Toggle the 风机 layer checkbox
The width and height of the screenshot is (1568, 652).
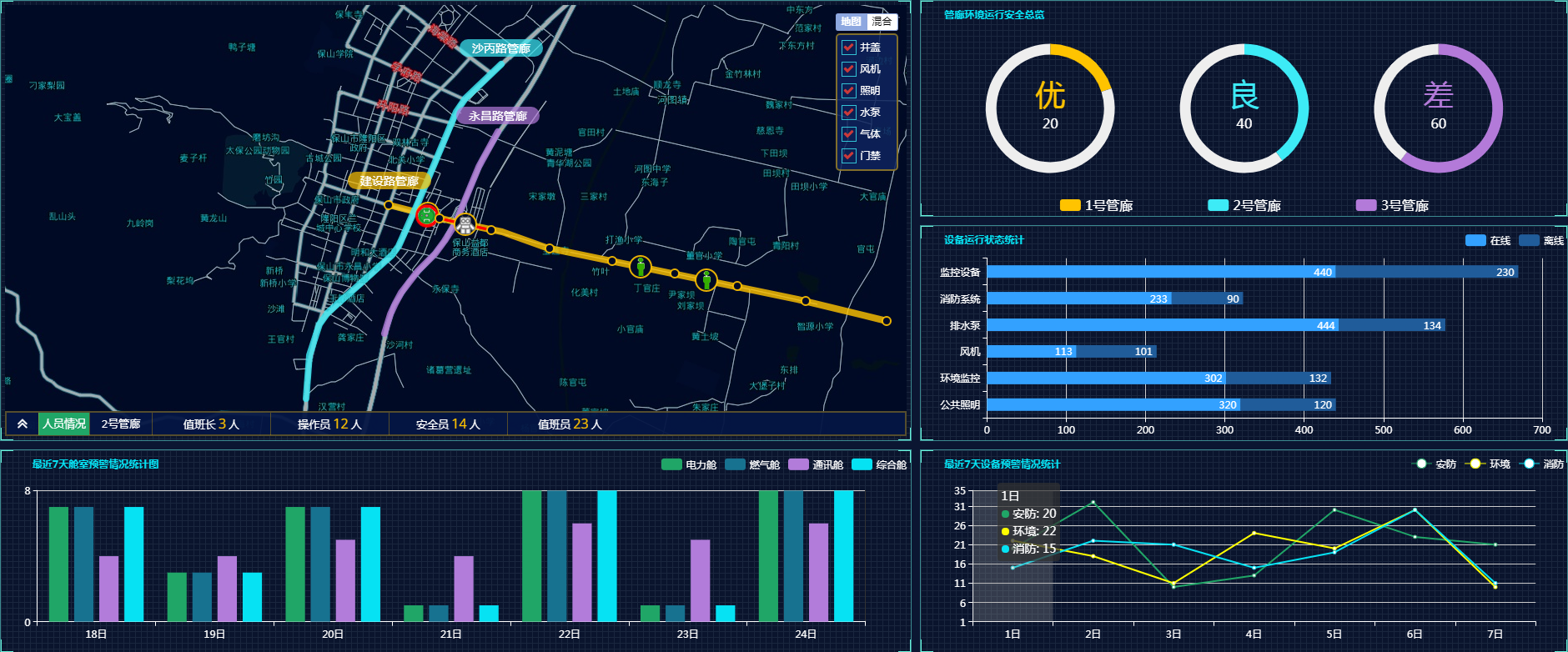[x=849, y=69]
